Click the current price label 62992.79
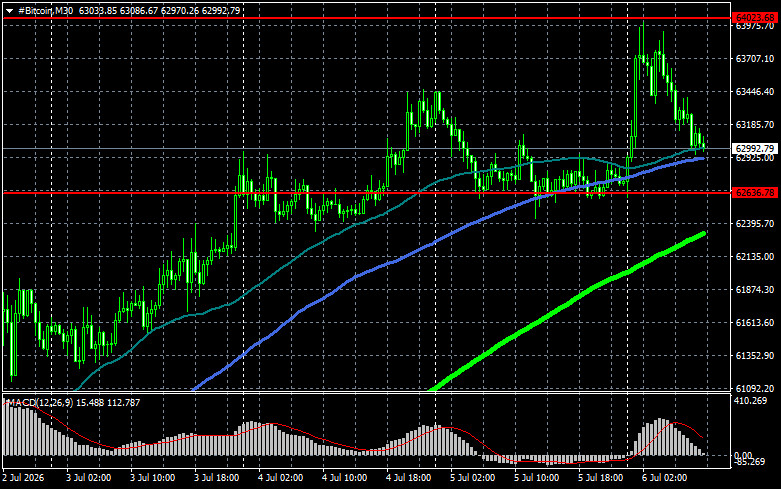The image size is (781, 489). [755, 149]
